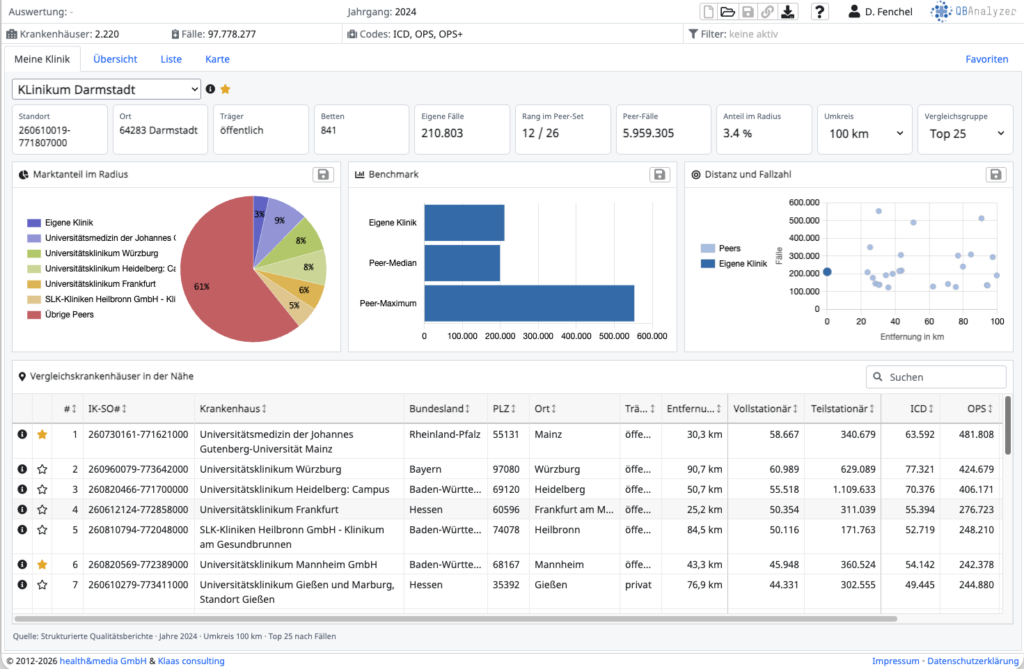This screenshot has height=669, width=1024.
Task: Sort table by Teilstationär column
Action: (842, 408)
